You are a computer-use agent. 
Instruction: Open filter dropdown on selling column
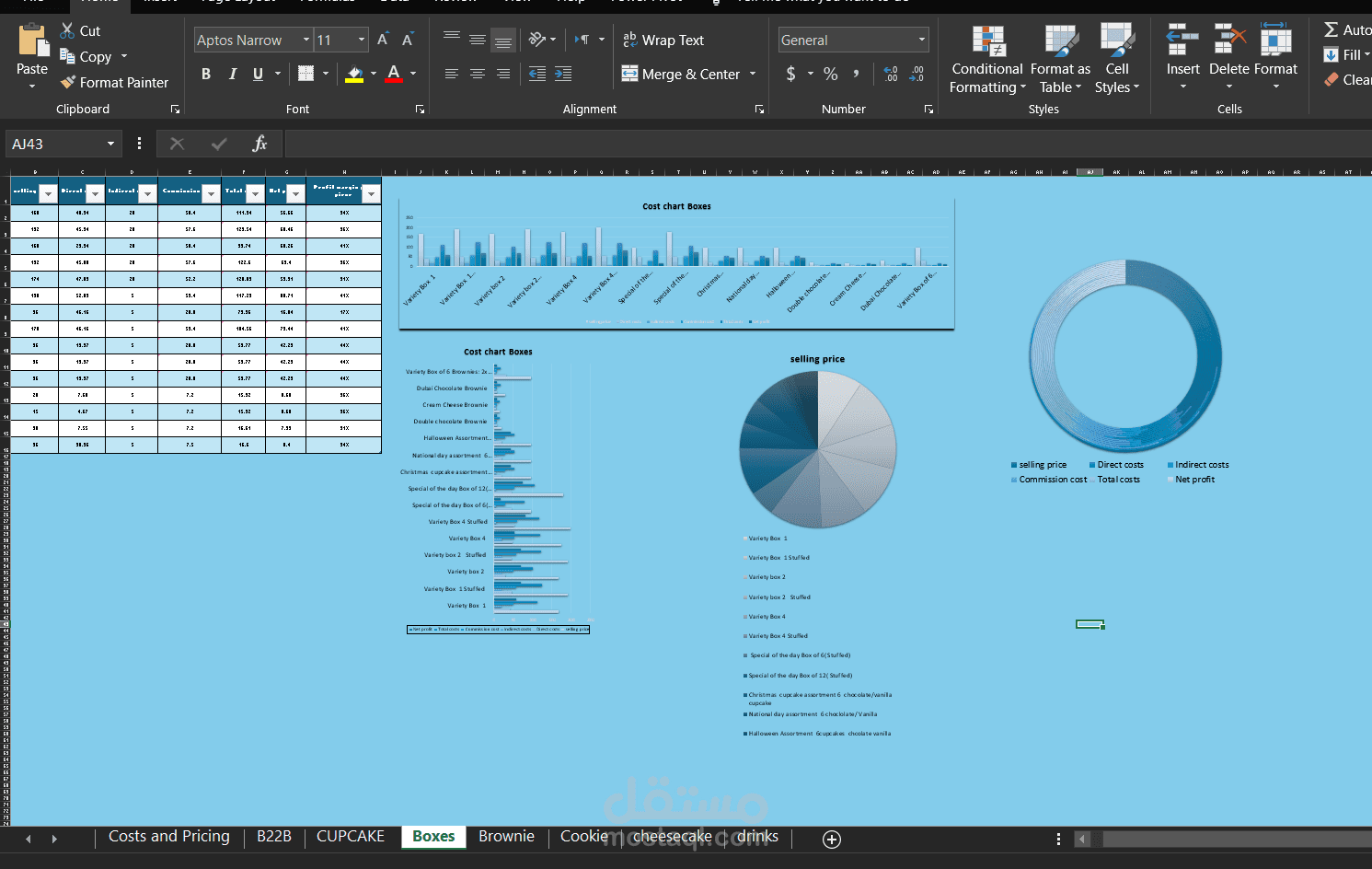click(x=48, y=193)
